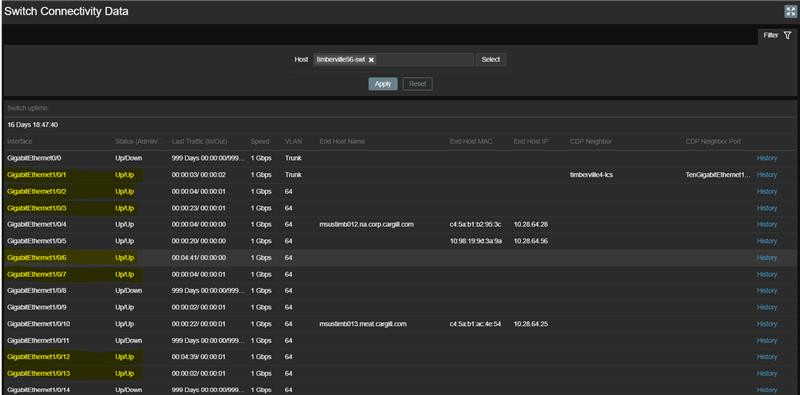The image size is (800, 395).
Task: Click the Host filter input field
Action: click(393, 60)
